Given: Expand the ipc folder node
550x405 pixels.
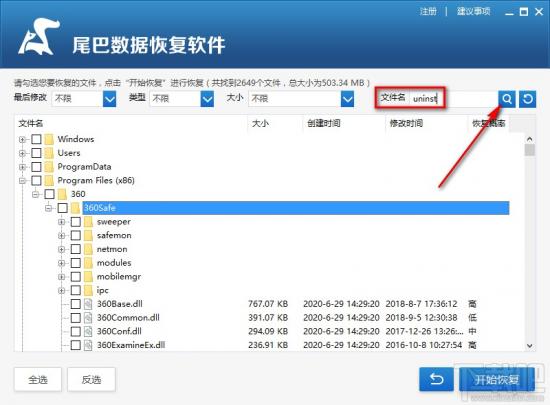Looking at the screenshot, I should [62, 291].
